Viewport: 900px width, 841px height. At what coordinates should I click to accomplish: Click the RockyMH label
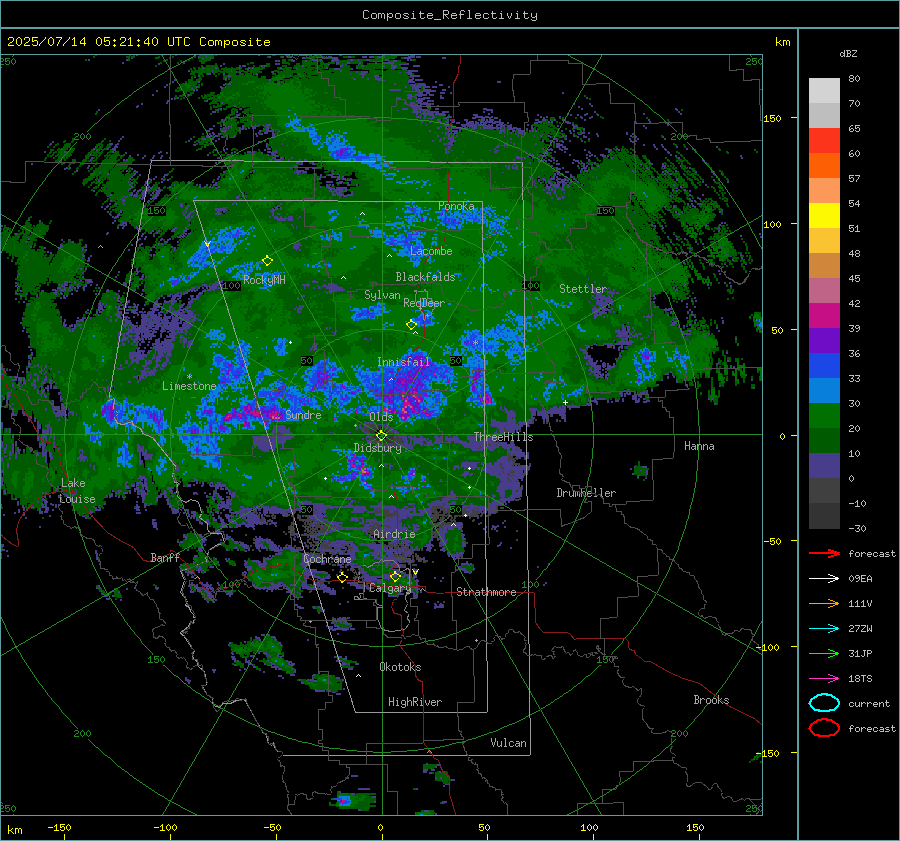coord(264,280)
